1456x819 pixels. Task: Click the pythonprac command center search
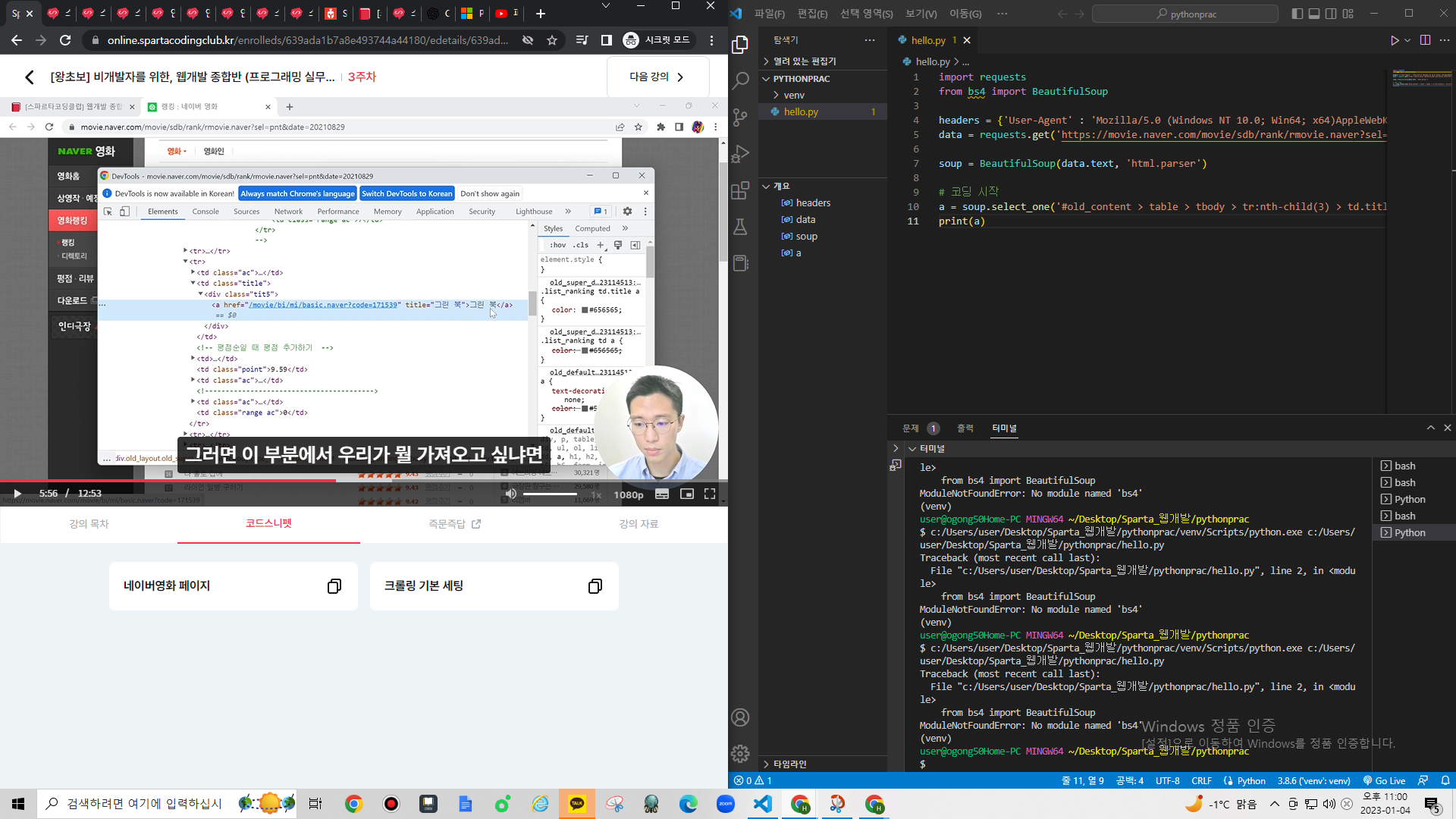pos(1185,14)
